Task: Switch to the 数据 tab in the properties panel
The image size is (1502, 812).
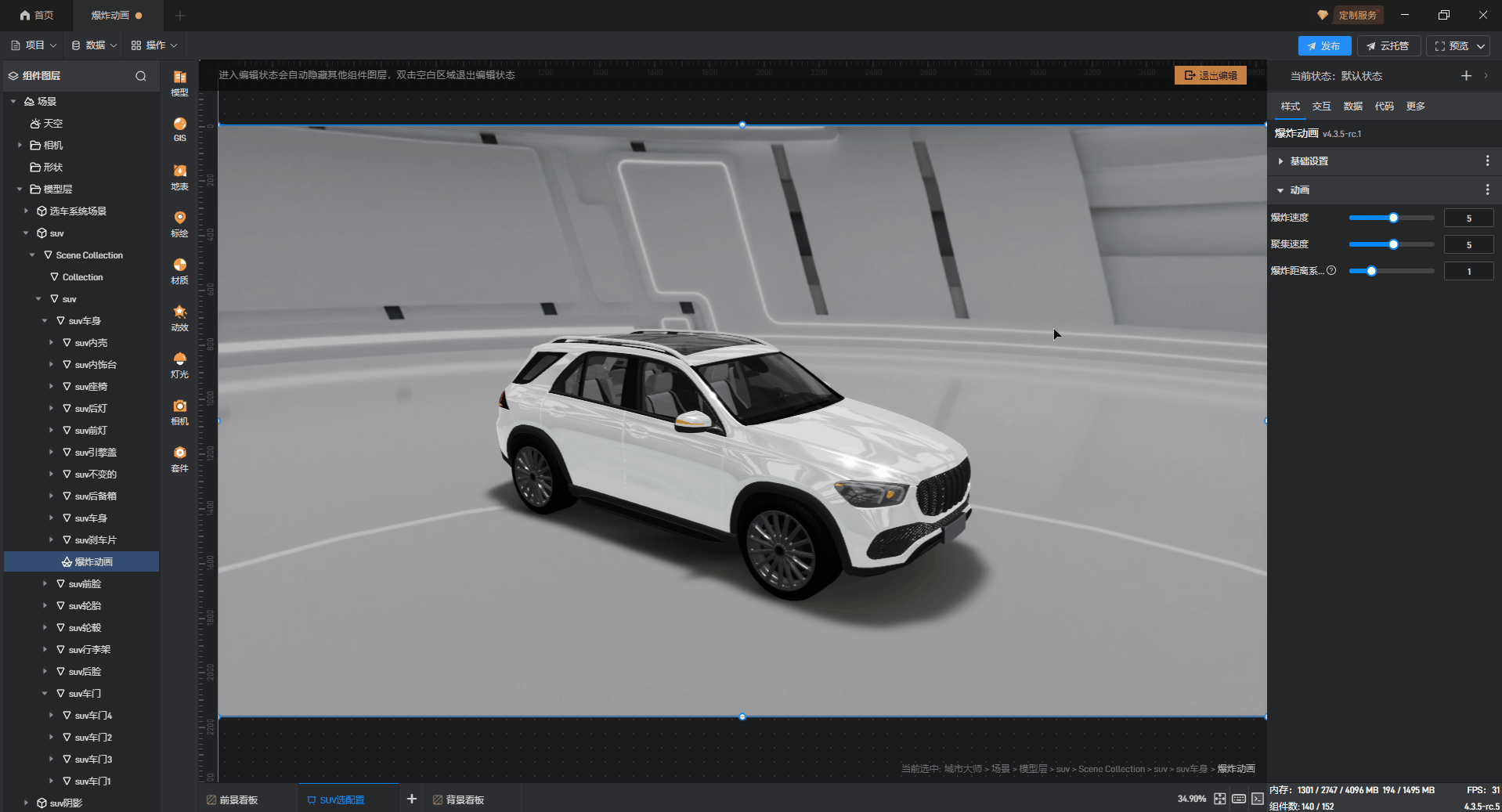Action: click(1353, 106)
